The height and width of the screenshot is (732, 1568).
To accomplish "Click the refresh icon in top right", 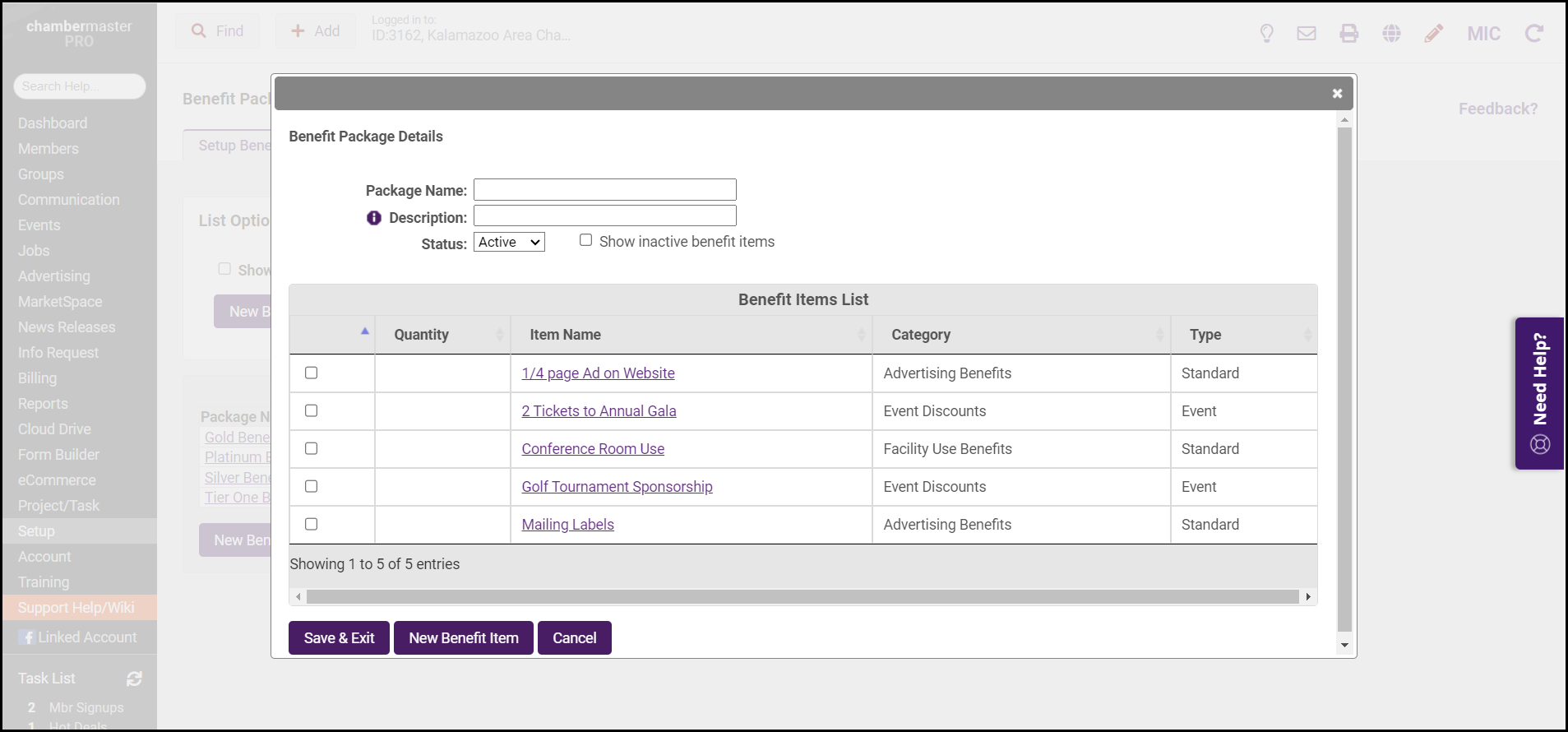I will click(x=1533, y=33).
